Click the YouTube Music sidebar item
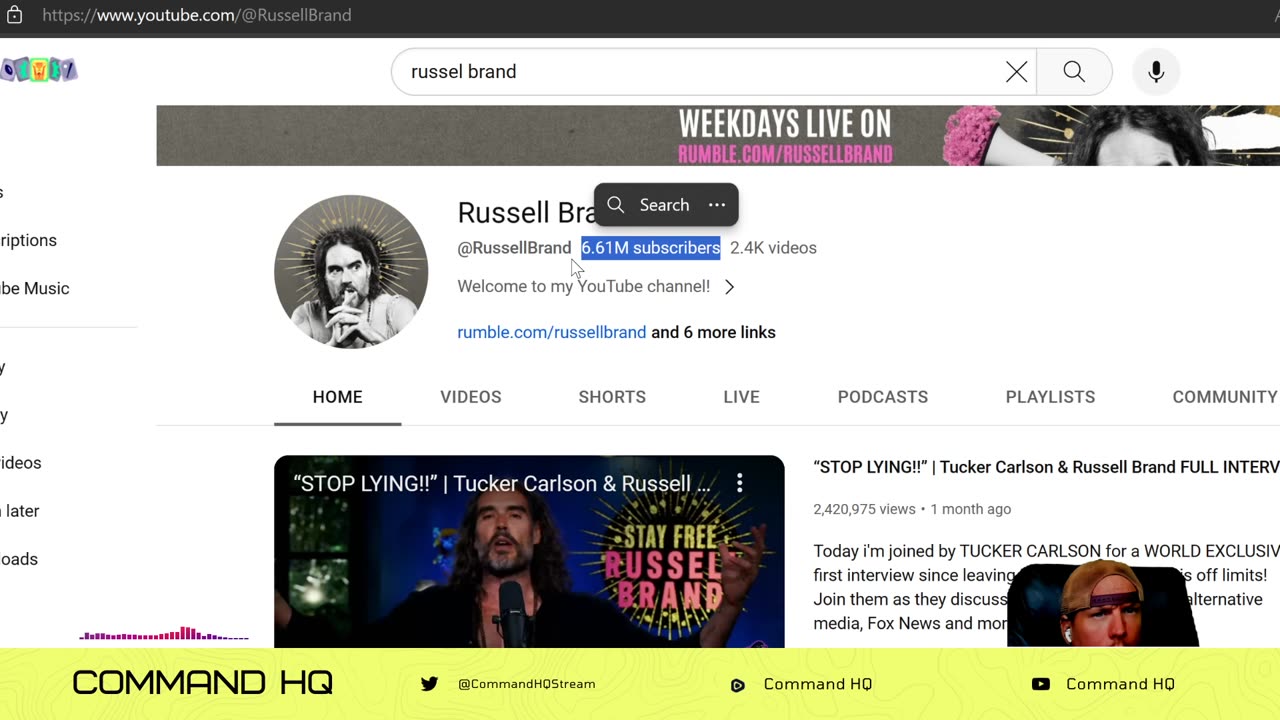This screenshot has width=1280, height=720. (x=35, y=288)
